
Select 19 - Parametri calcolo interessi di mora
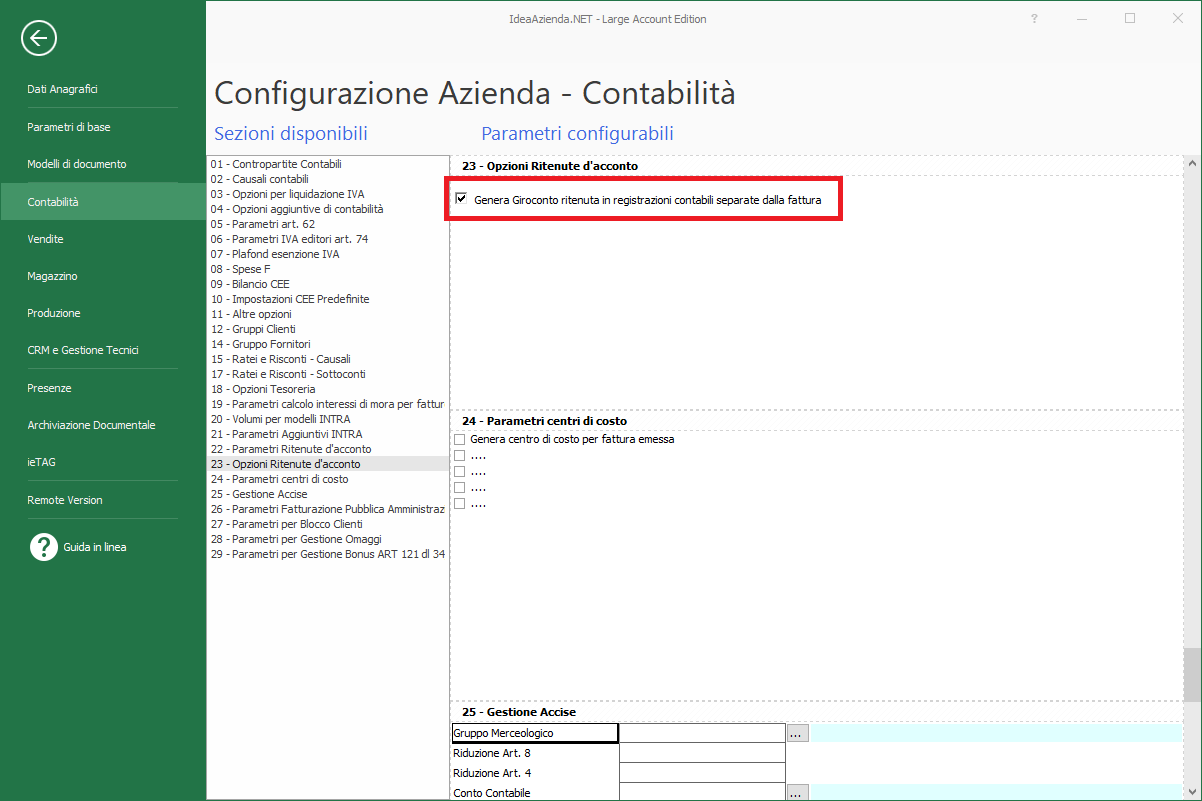[x=327, y=404]
